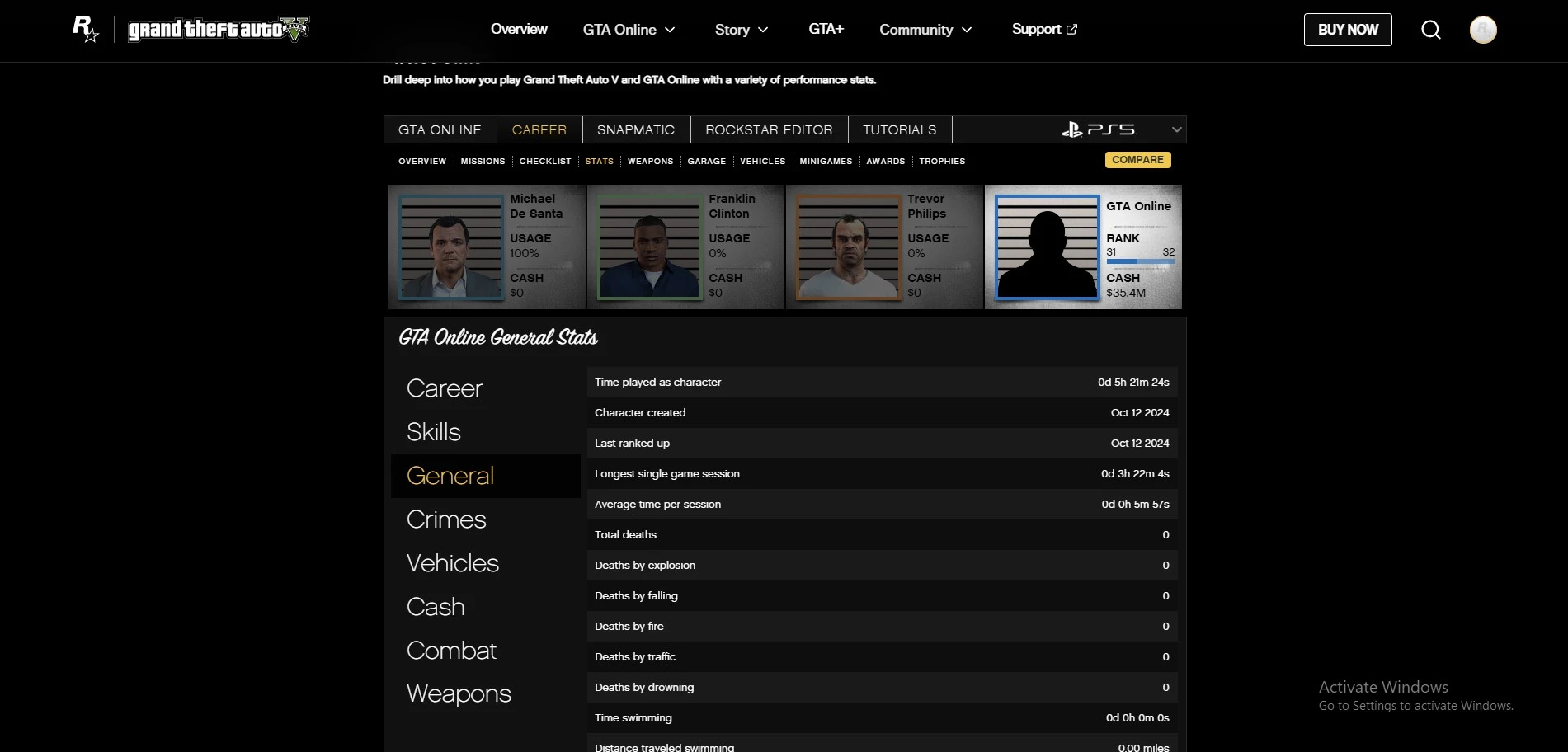The height and width of the screenshot is (752, 1568).
Task: Select Crimes in stats sidebar
Action: pos(446,519)
